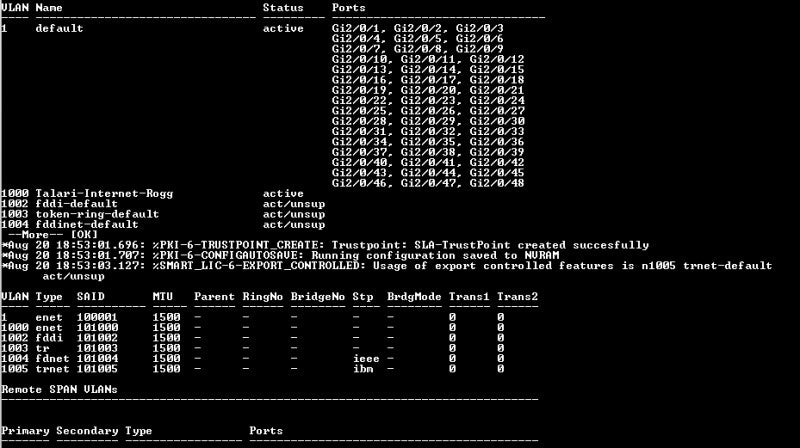
Task: Click the 'Primary' column header
Action: (x=25, y=431)
